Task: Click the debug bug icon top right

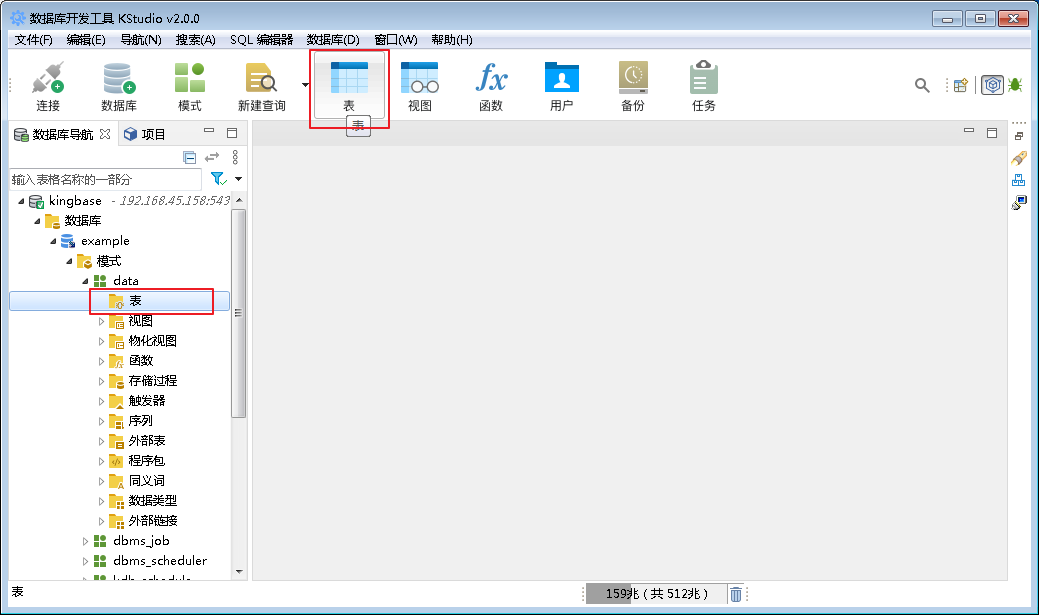Action: coord(1015,86)
